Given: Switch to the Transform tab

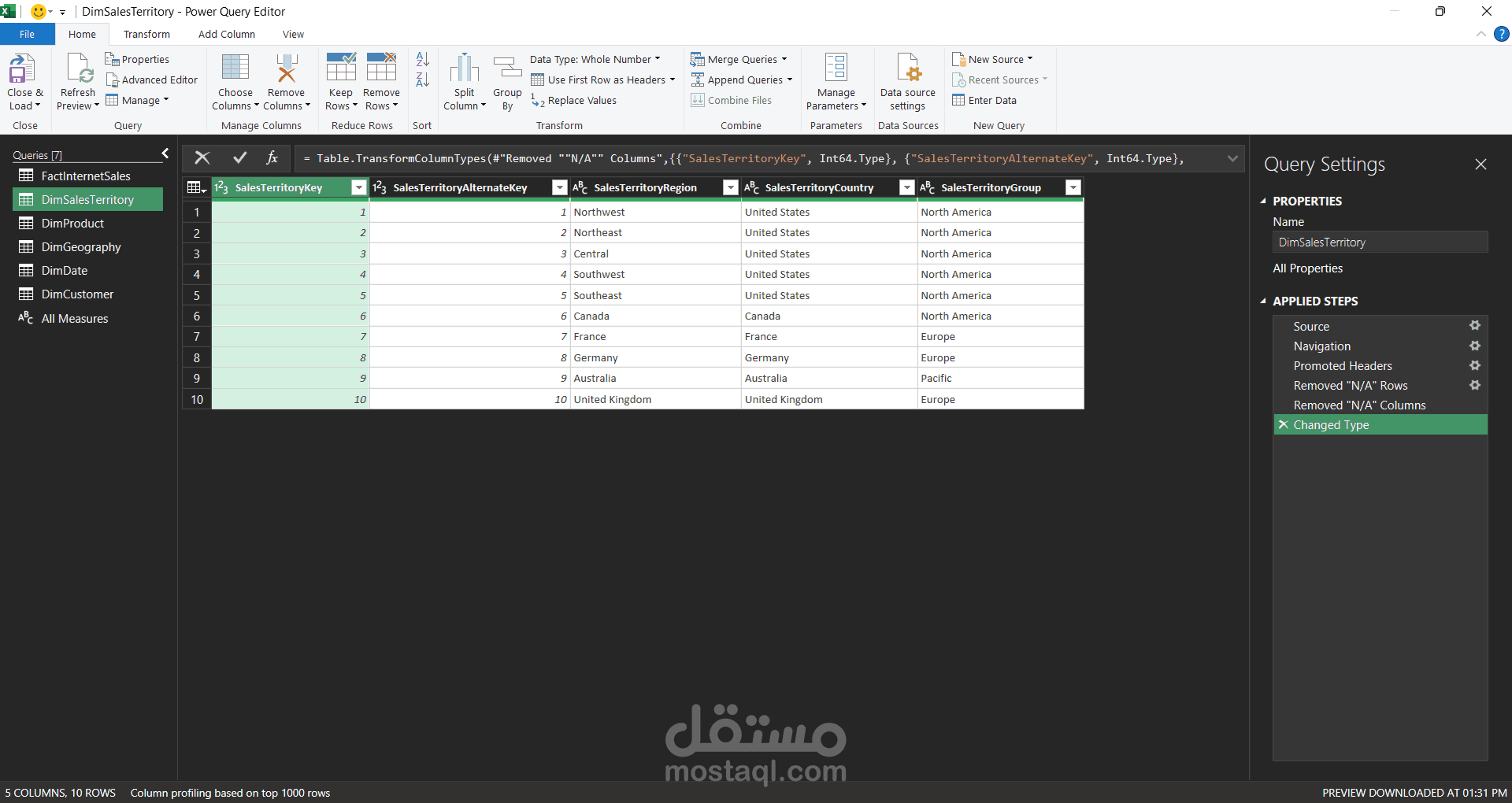Looking at the screenshot, I should coord(146,34).
